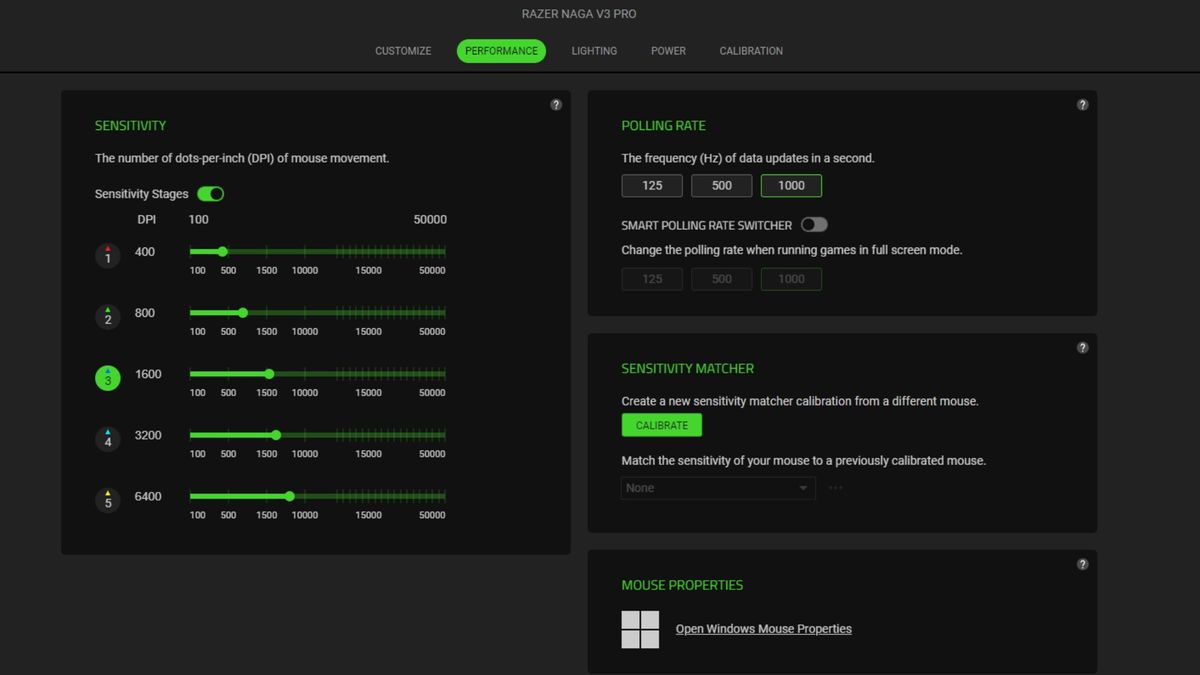Click the 400 DPI value field

coord(145,252)
